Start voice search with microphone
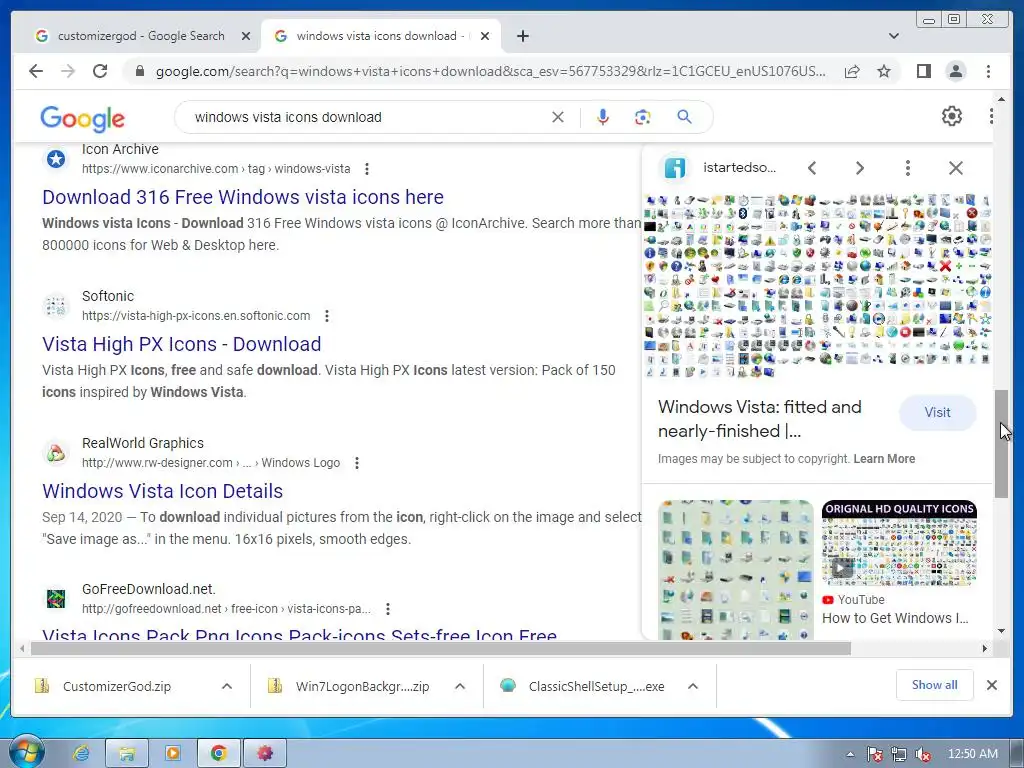Image resolution: width=1024 pixels, height=768 pixels. (x=603, y=117)
